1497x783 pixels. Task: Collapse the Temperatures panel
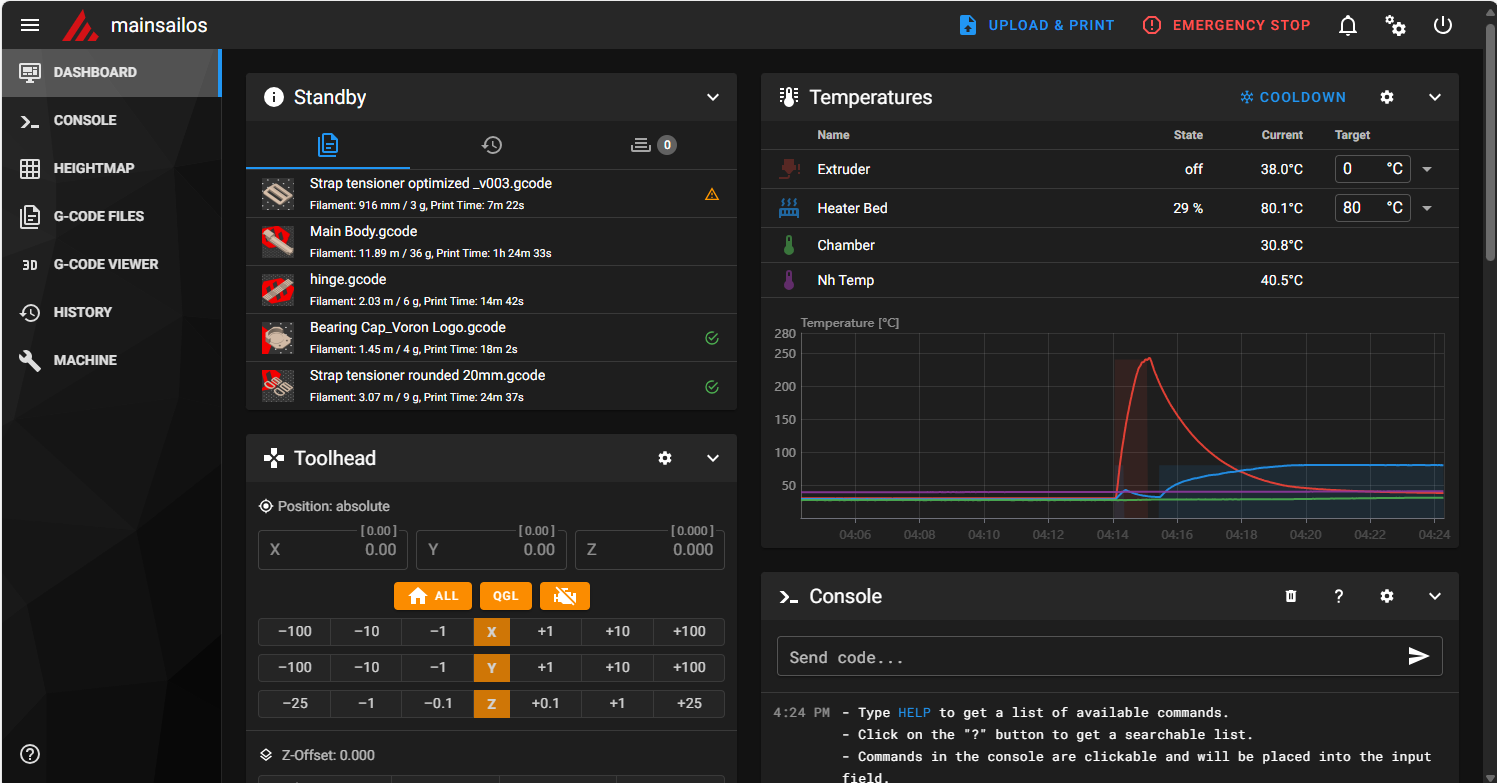click(x=1435, y=97)
